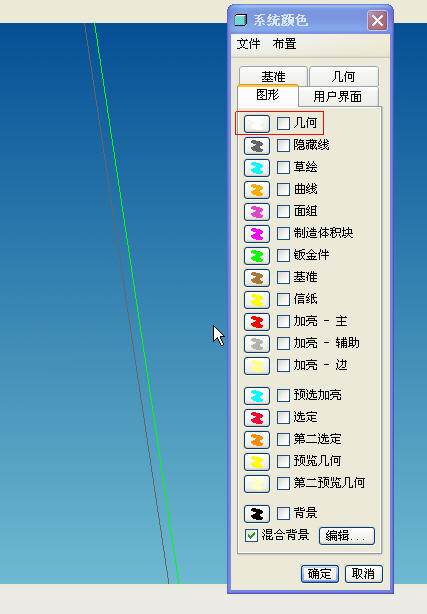
Task: Tick the 几何 checkbox
Action: (283, 123)
